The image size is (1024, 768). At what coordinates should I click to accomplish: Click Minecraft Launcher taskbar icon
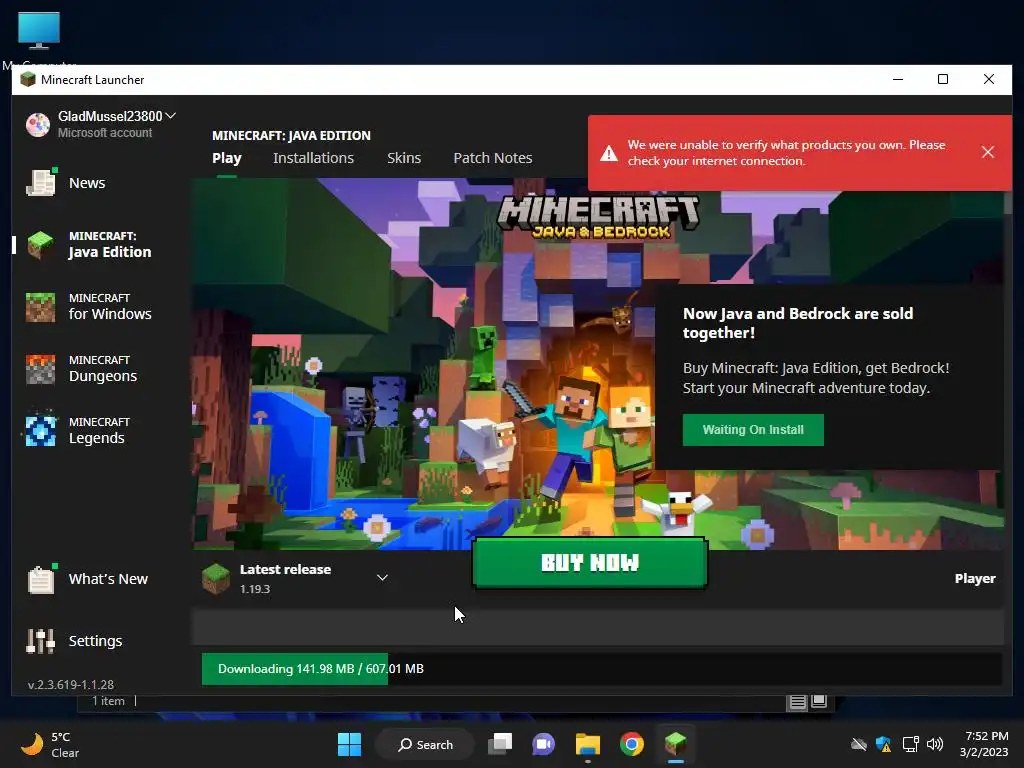click(675, 744)
